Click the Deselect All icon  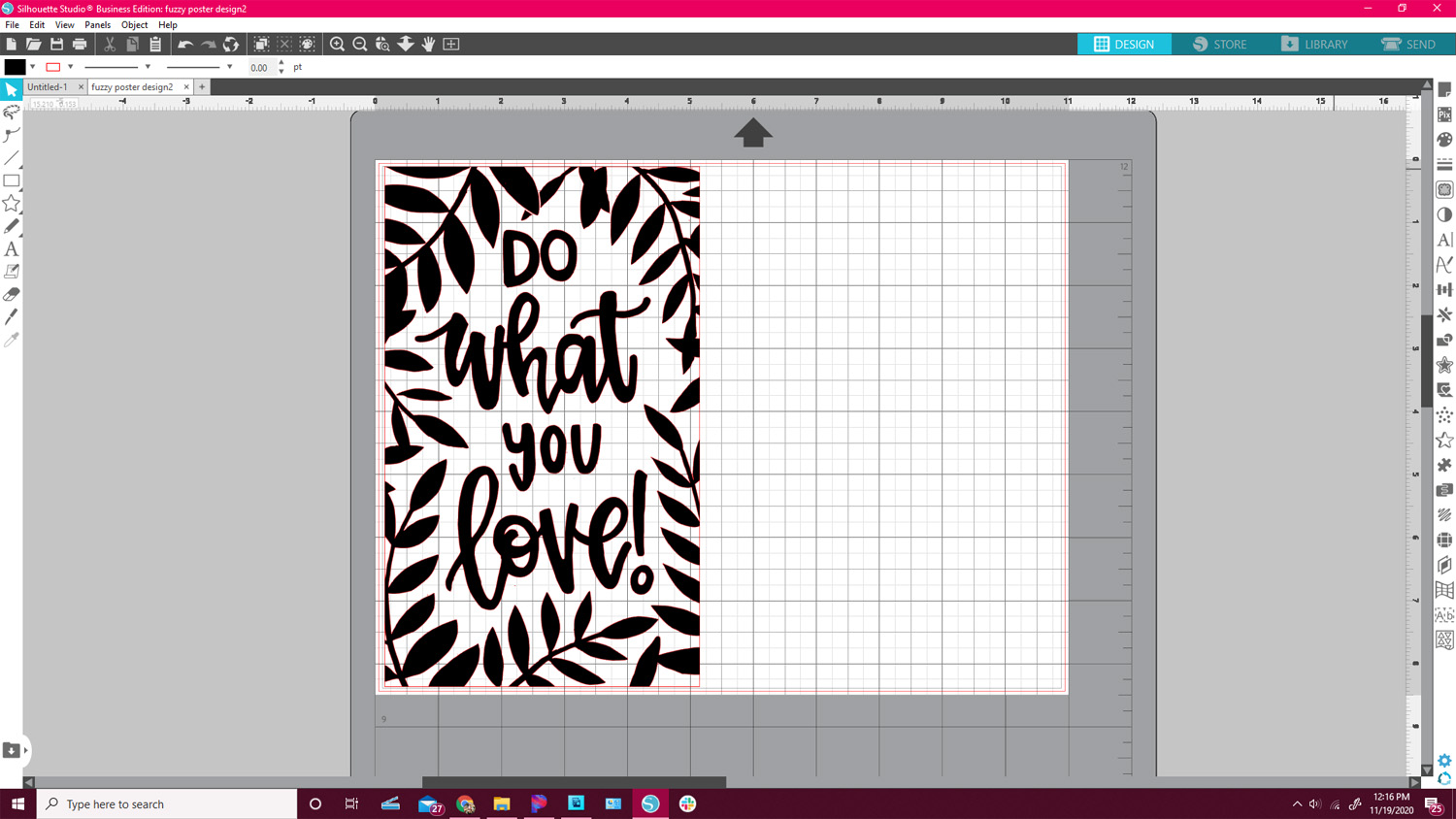(x=284, y=44)
